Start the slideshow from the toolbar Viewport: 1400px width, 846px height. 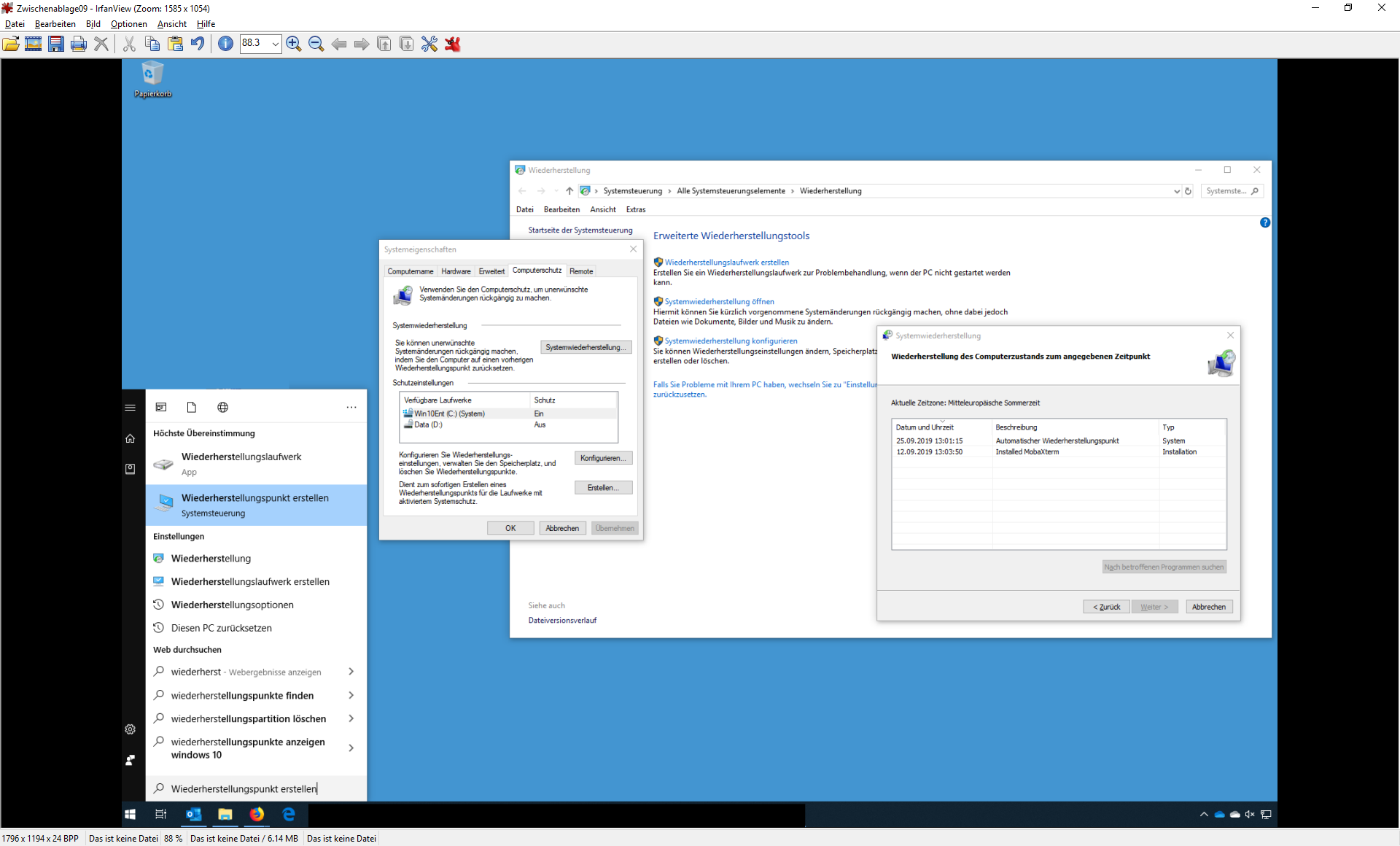tap(34, 44)
